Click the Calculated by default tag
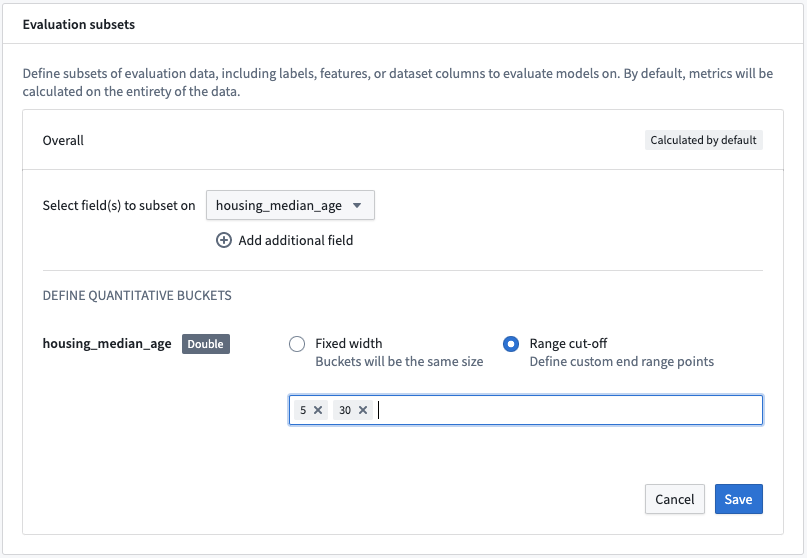807x558 pixels. pyautogui.click(x=704, y=140)
